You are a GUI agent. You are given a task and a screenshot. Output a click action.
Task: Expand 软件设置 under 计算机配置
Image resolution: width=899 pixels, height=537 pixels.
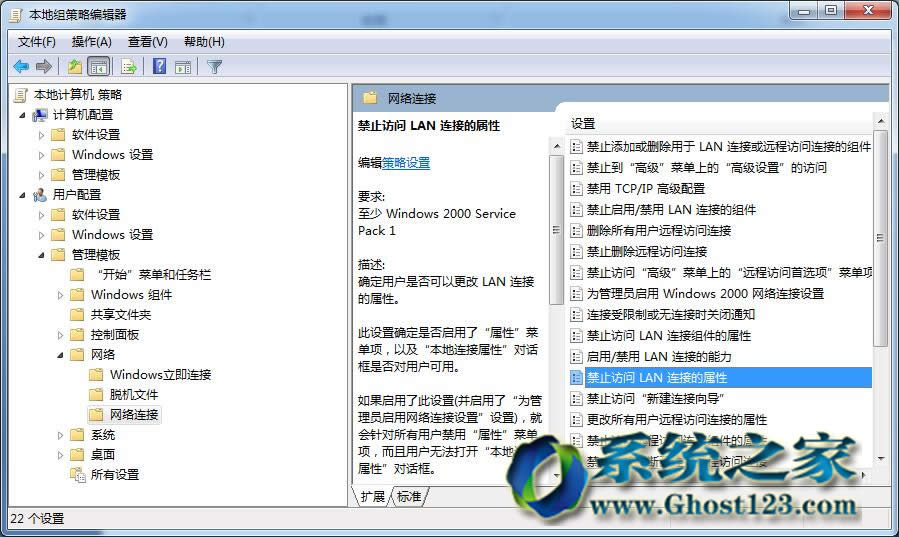tap(41, 135)
